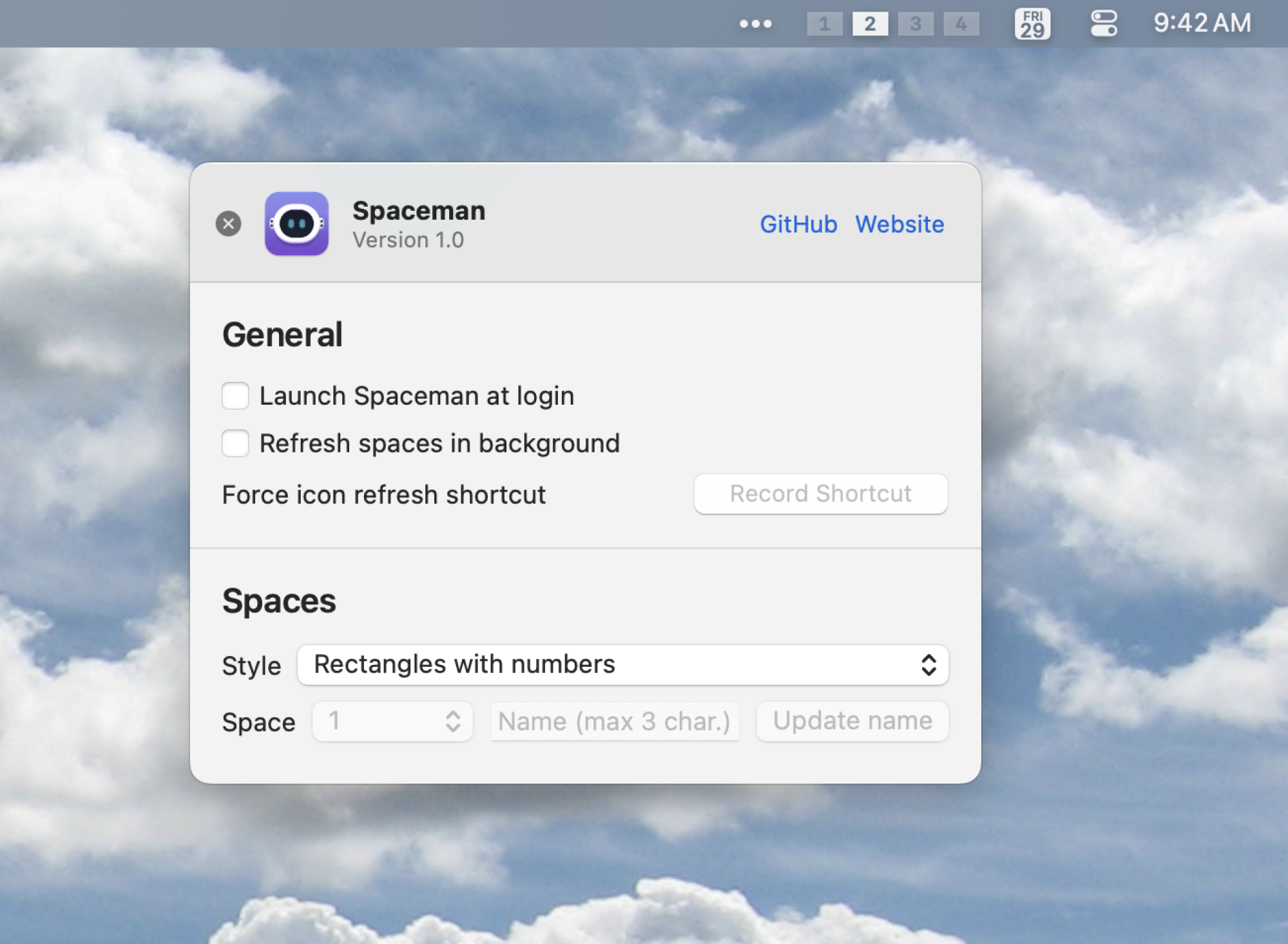The image size is (1288, 944).
Task: Click space 1 indicator in menu bar
Action: [824, 24]
